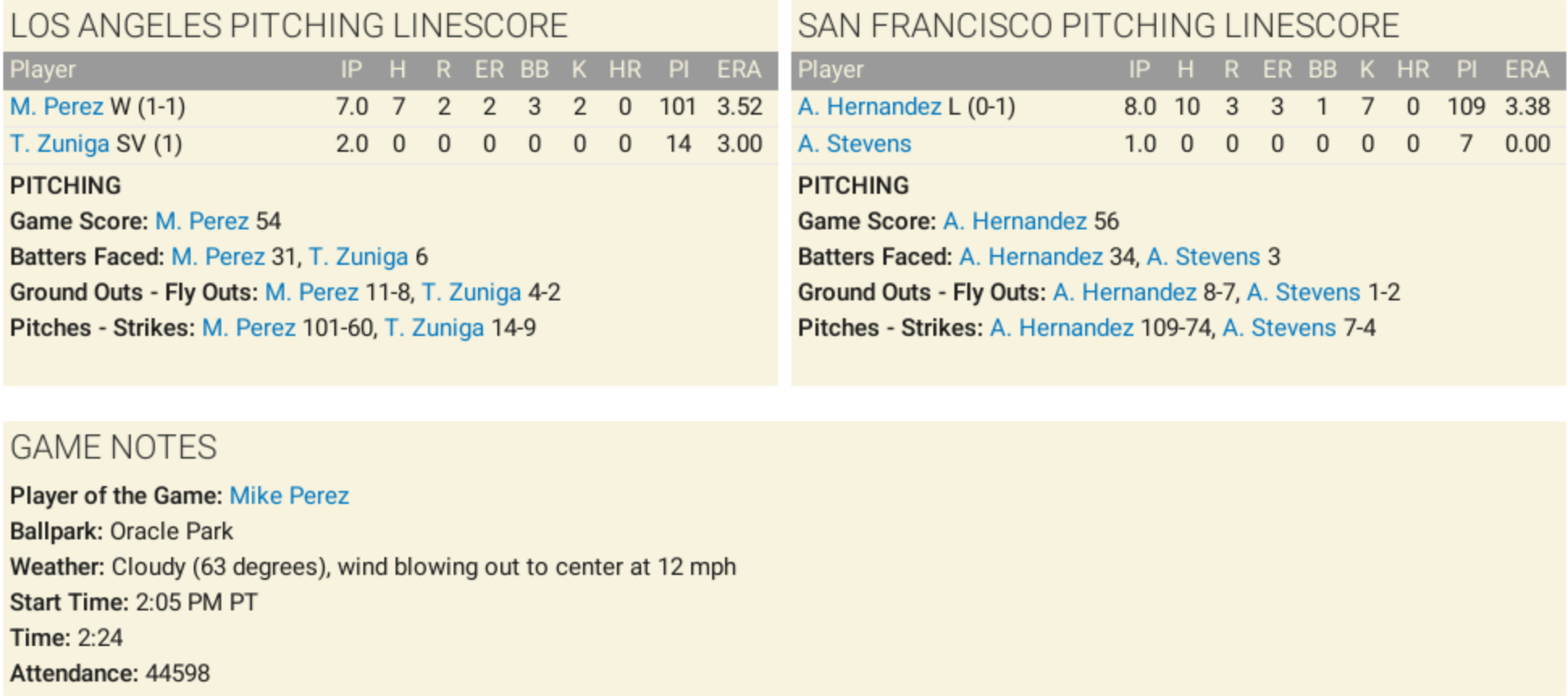Click A. Stevens in Pitches - Strikes line
Image resolution: width=1568 pixels, height=696 pixels.
[x=1279, y=328]
